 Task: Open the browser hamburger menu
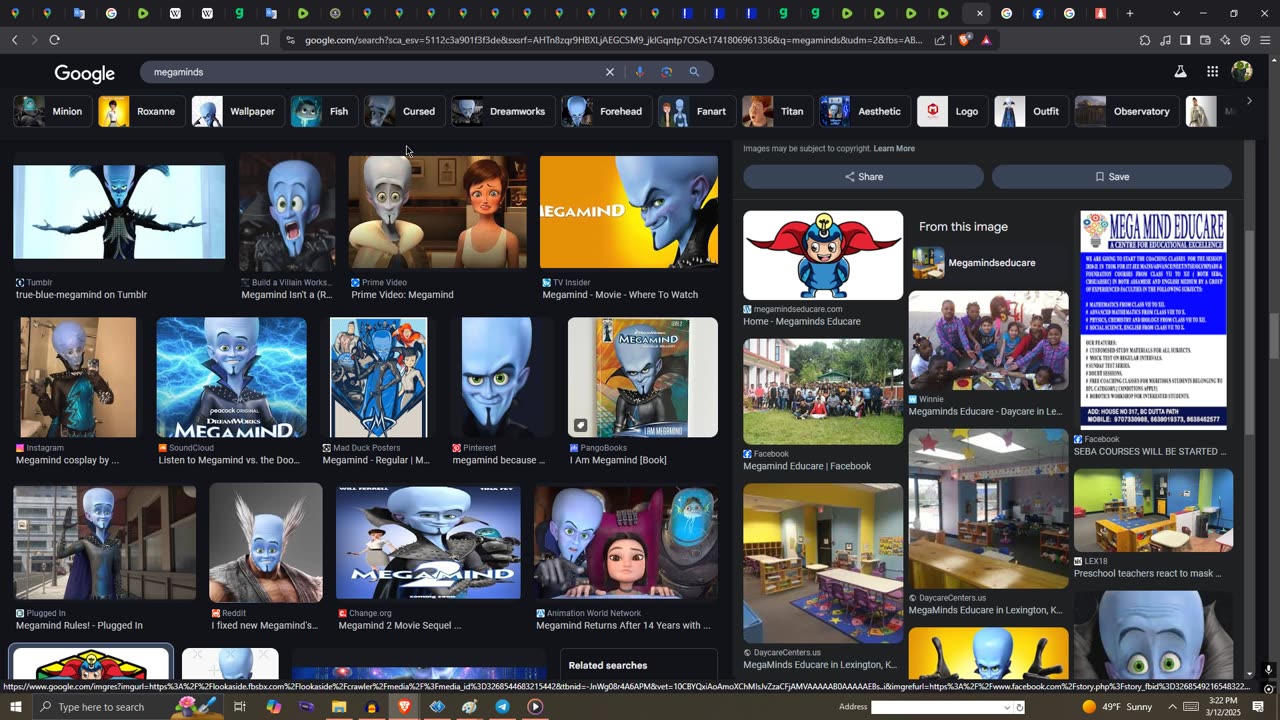(1266, 40)
